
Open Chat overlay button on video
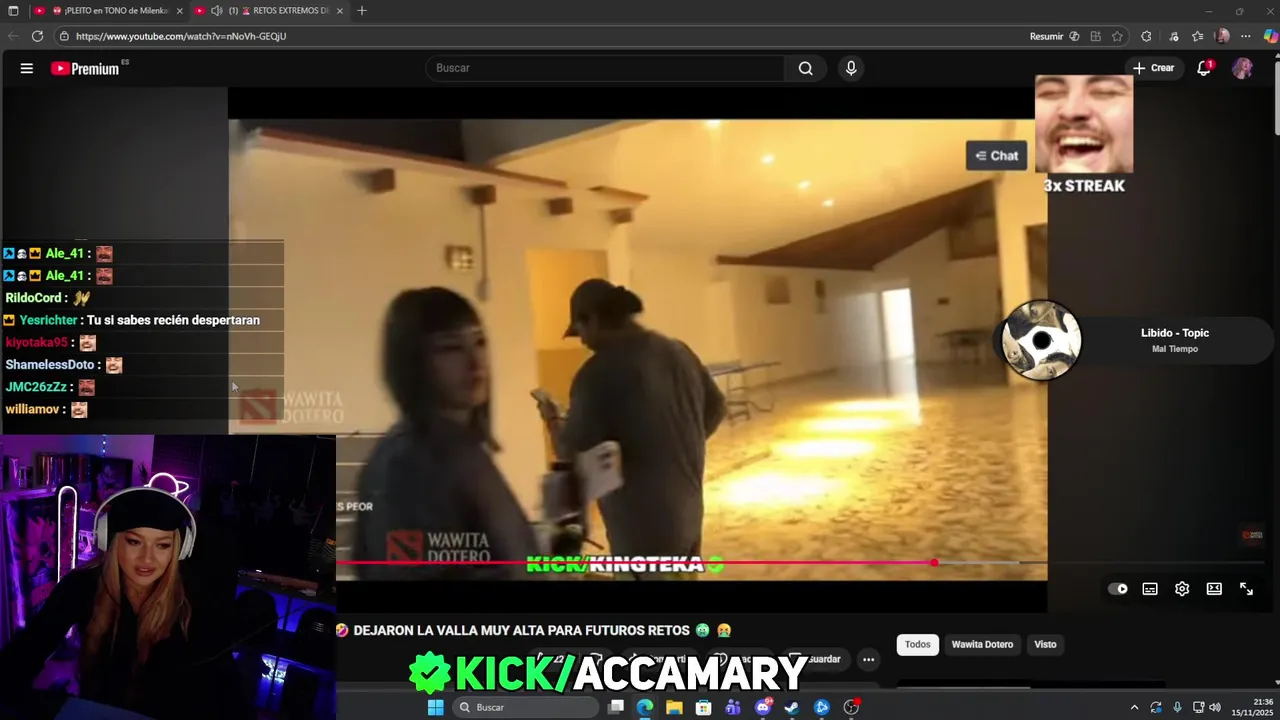[997, 155]
